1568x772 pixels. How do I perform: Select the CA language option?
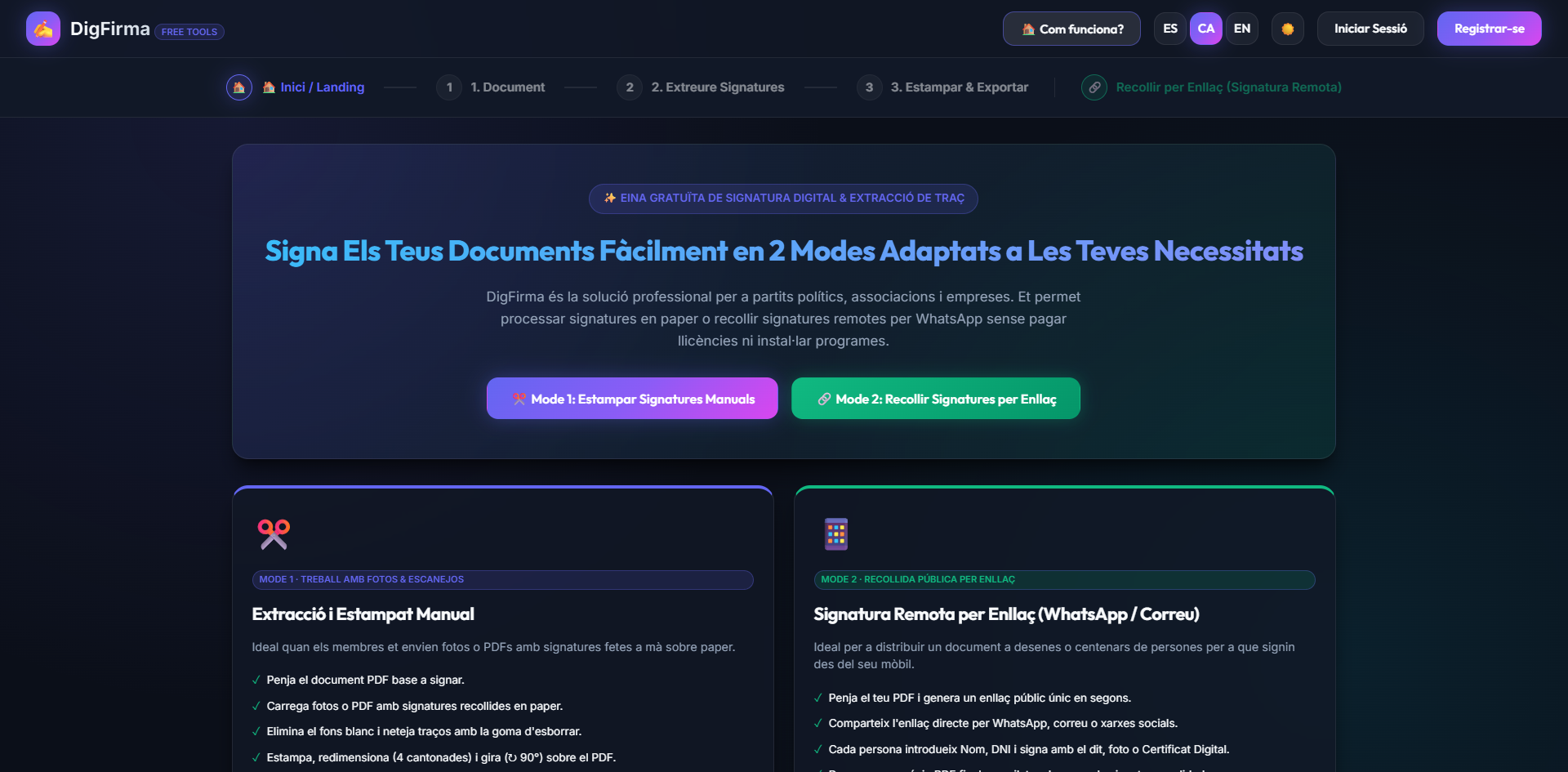click(x=1206, y=29)
